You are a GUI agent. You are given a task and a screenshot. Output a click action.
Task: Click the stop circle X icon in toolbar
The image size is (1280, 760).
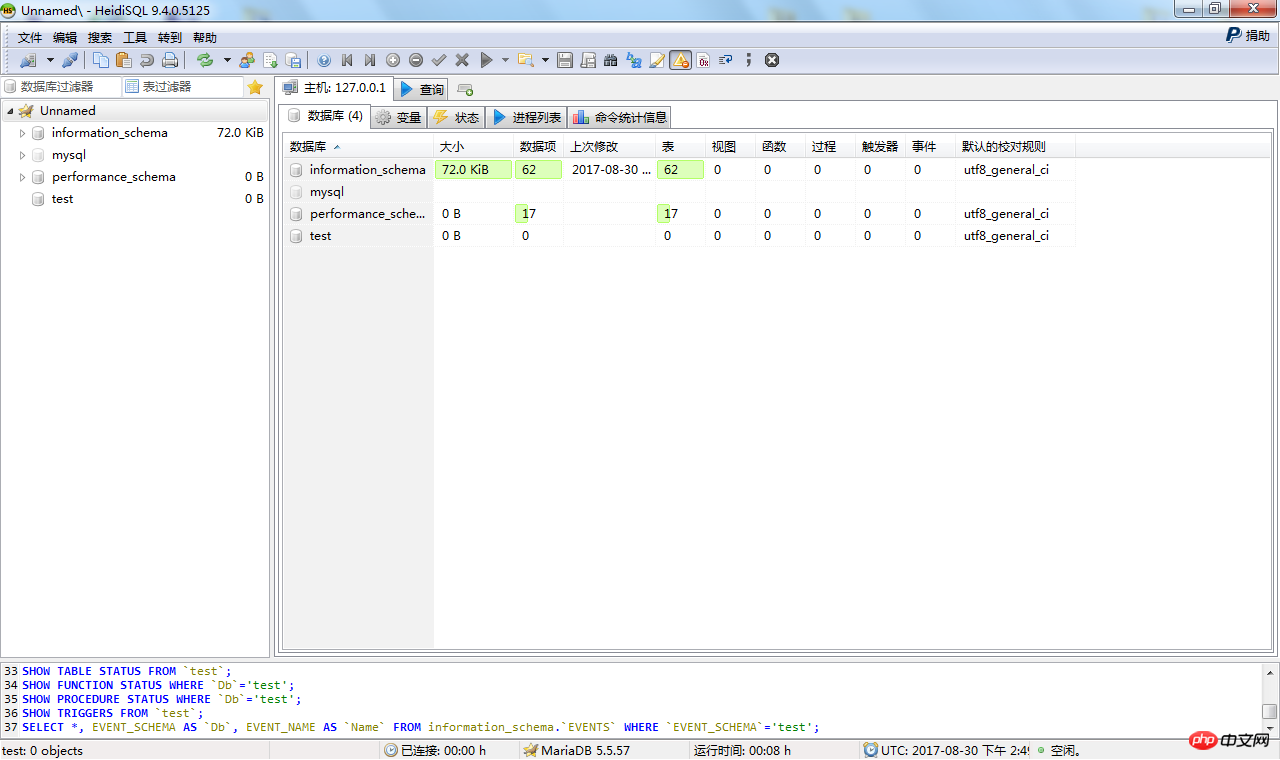(x=772, y=60)
